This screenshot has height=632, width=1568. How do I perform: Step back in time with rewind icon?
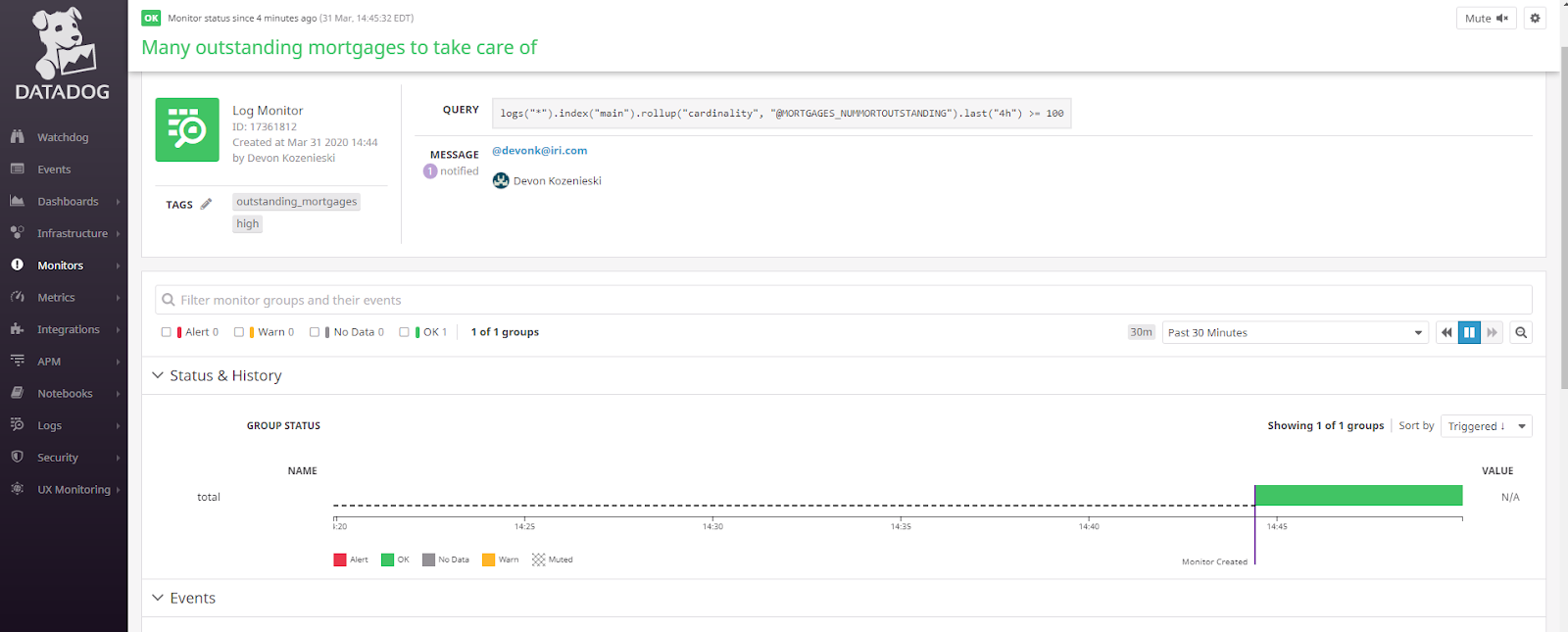point(1446,332)
